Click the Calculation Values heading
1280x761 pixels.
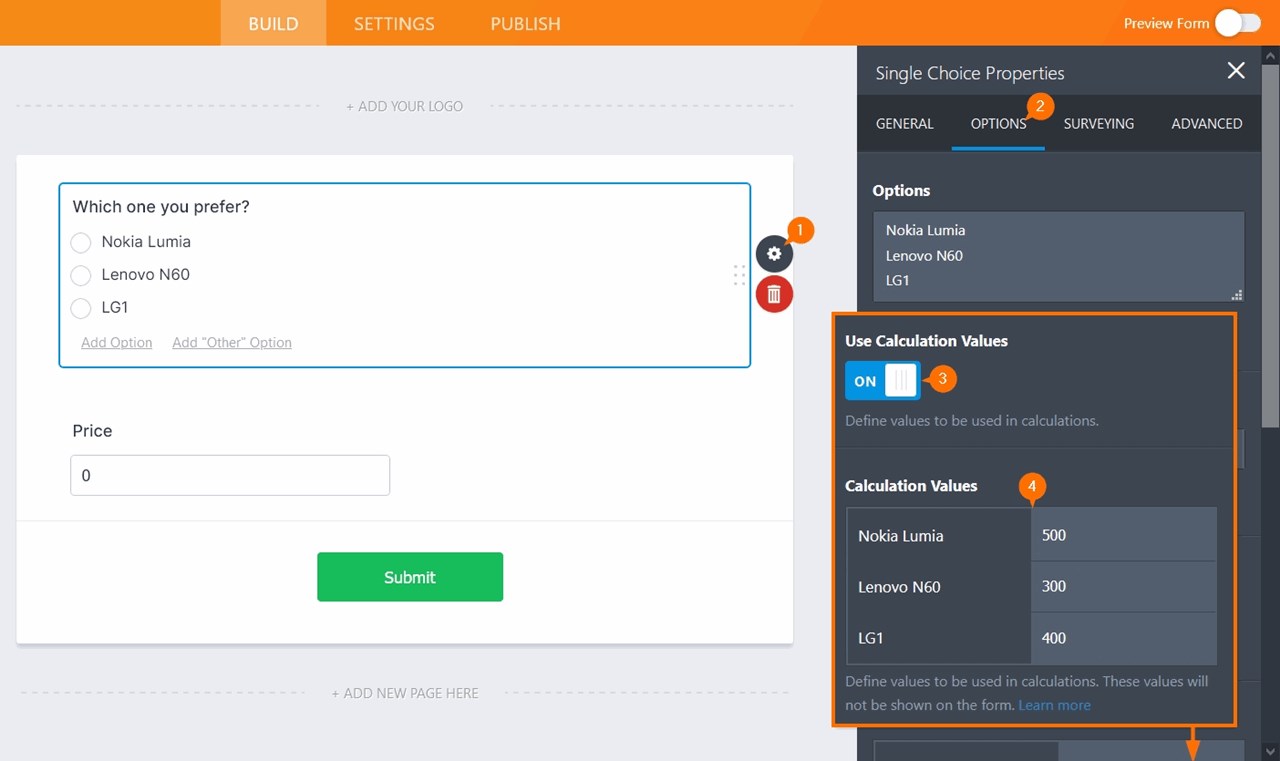pos(911,486)
